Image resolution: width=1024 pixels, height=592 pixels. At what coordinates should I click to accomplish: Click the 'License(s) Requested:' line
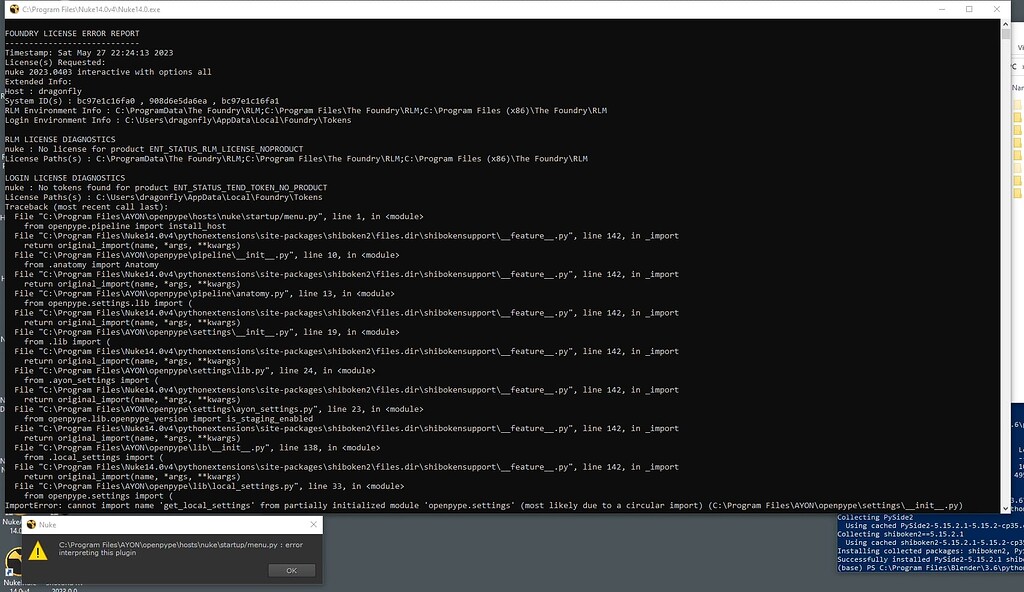56,63
